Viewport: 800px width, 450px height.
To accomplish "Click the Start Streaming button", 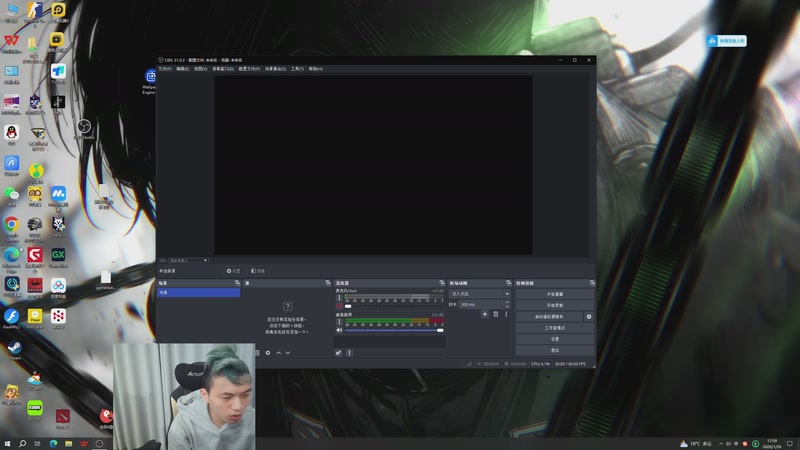I will [555, 294].
